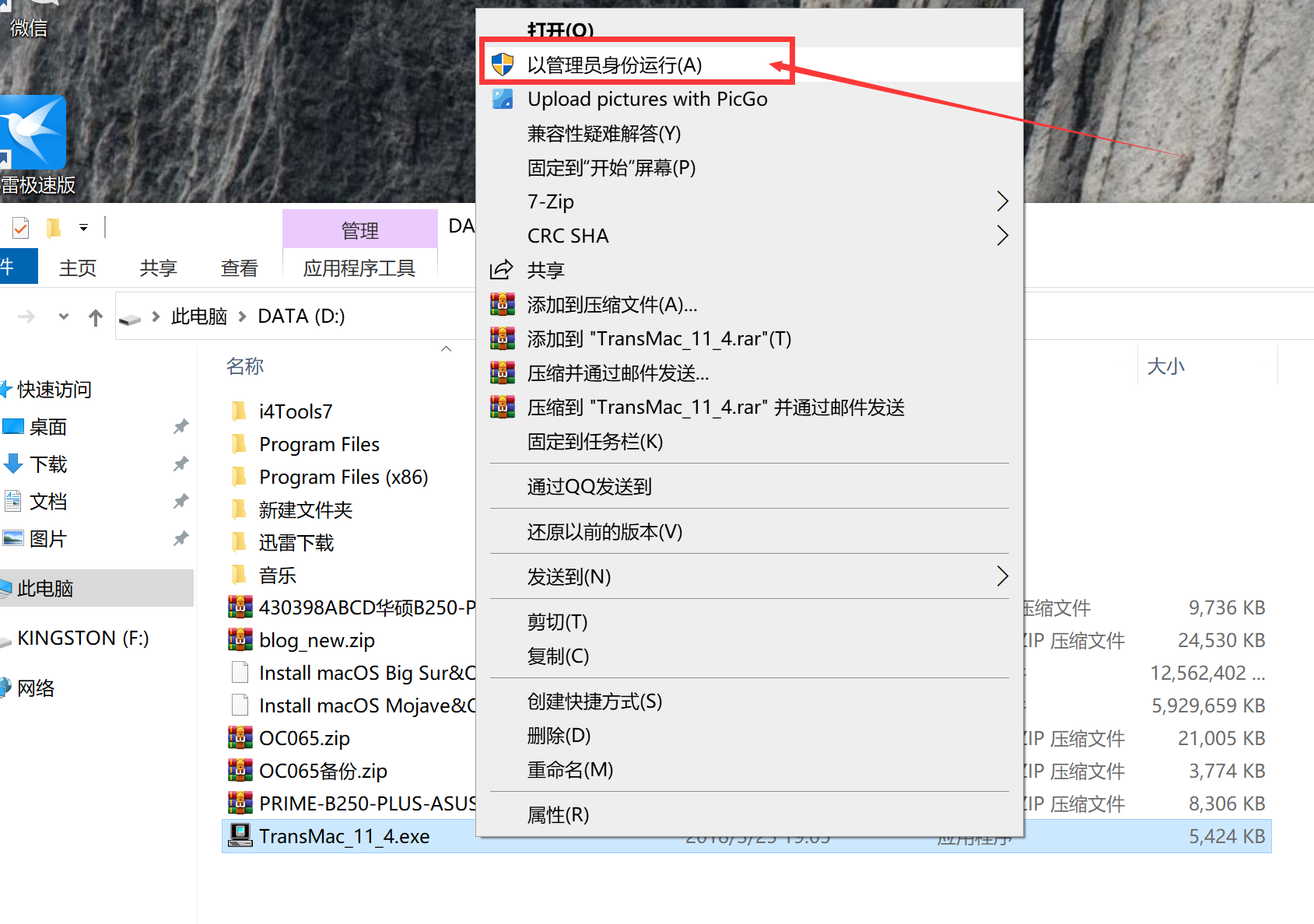The width and height of the screenshot is (1314, 924).
Task: Click the PicGo upload icon
Action: (x=503, y=99)
